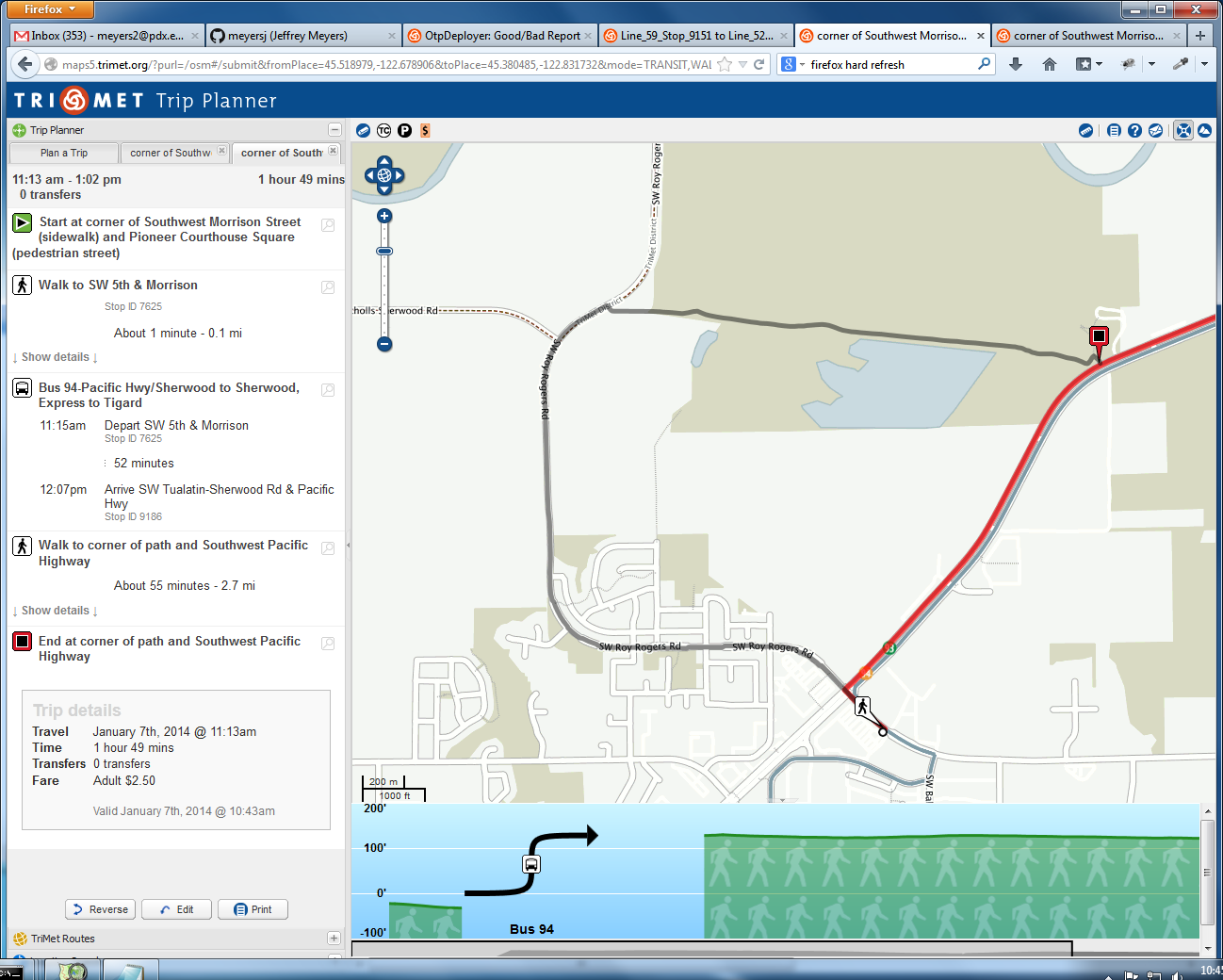Pan map north with the up arrow
The width and height of the screenshot is (1223, 980).
(x=384, y=162)
